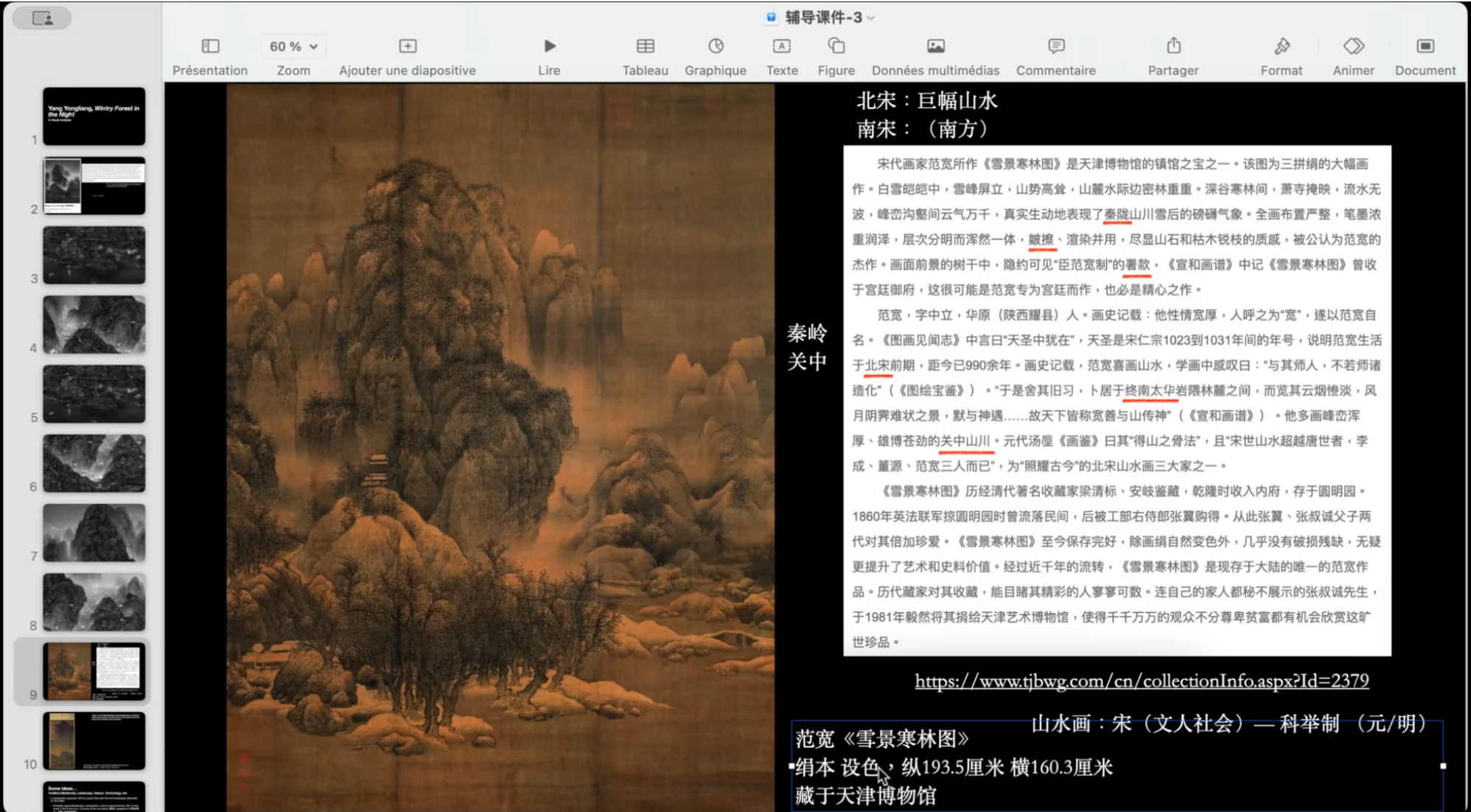Expand the 辅导课件-3 title dropdown chevron
Screen dimensions: 1471x812
coord(872,18)
